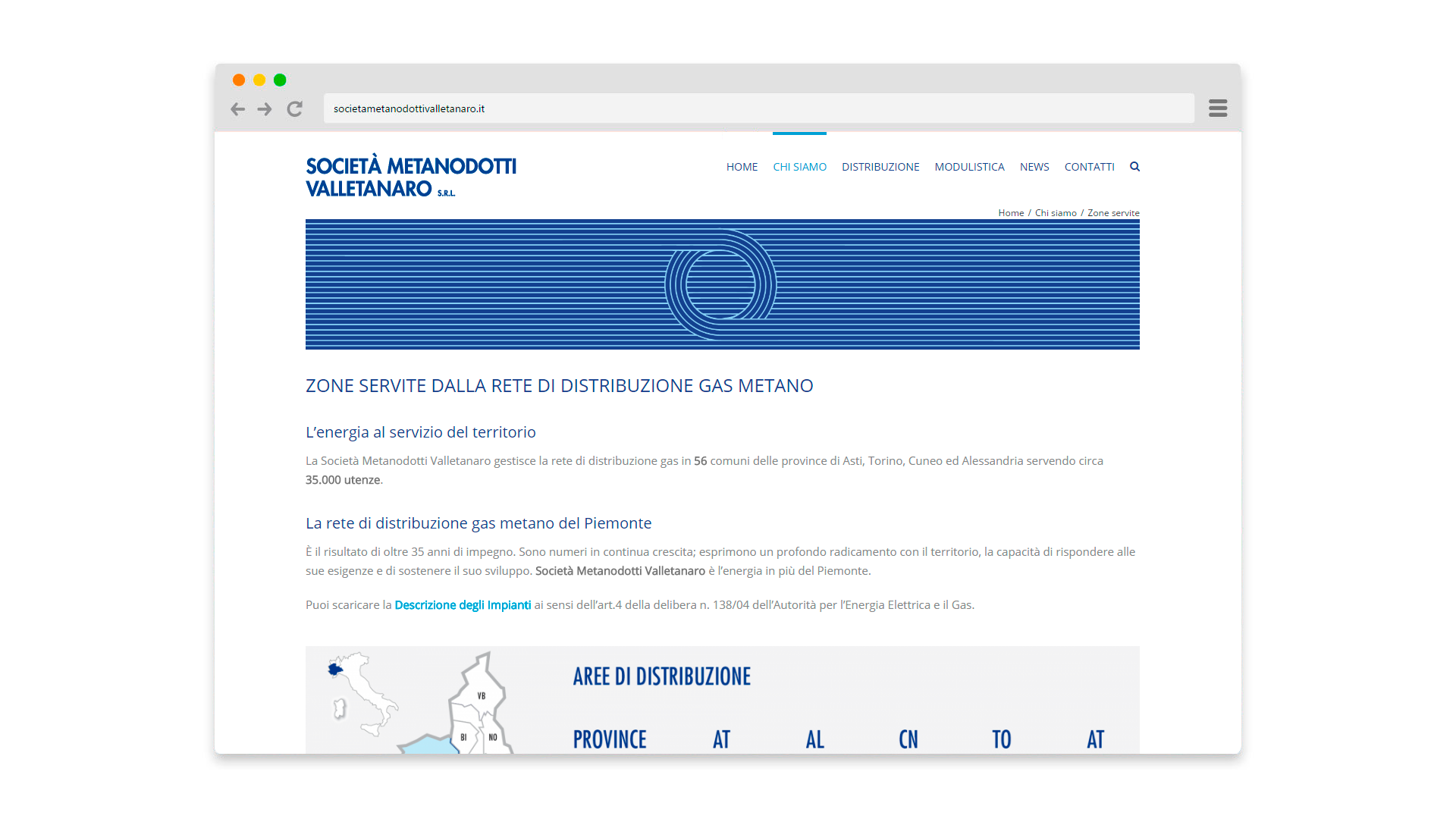
Task: Click the small Italy map
Action: coord(362,694)
